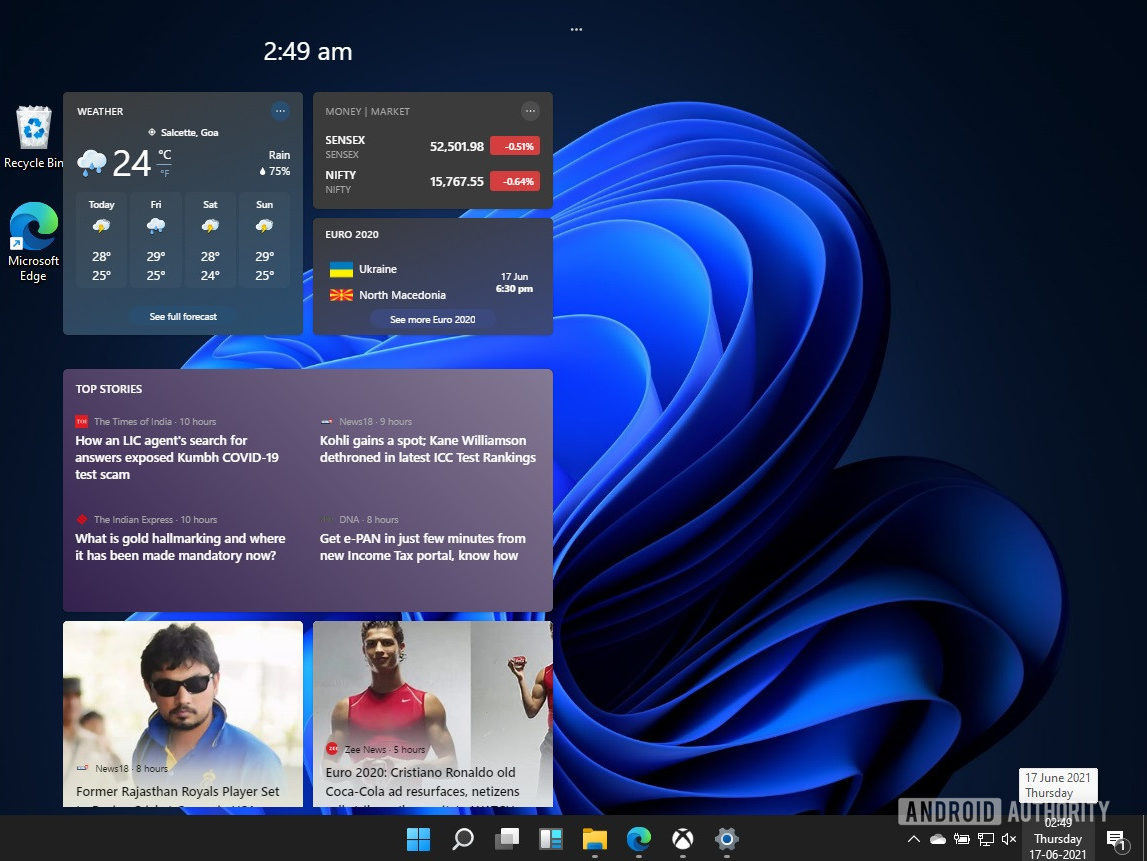
Task: Open the gold hallmarking news story
Action: click(x=180, y=547)
